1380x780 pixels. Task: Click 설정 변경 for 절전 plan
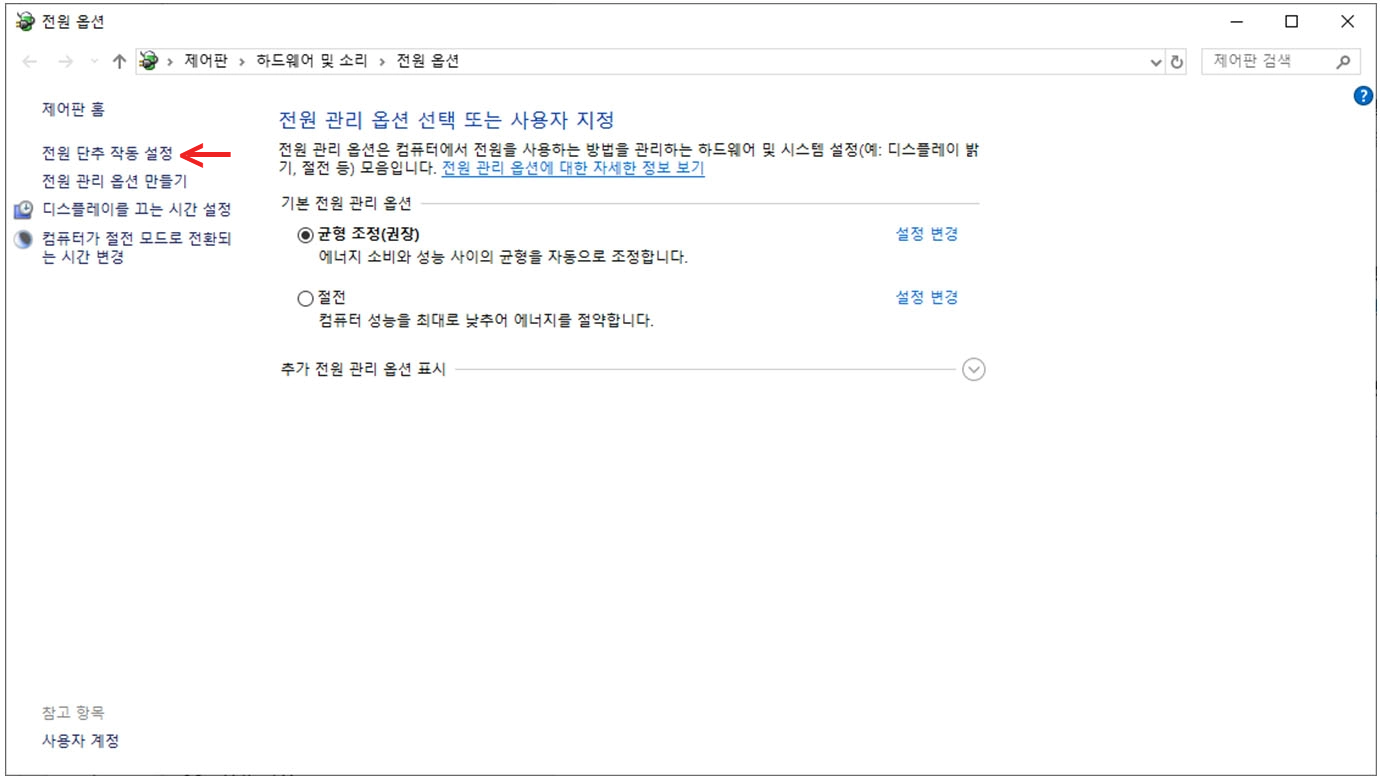point(927,297)
